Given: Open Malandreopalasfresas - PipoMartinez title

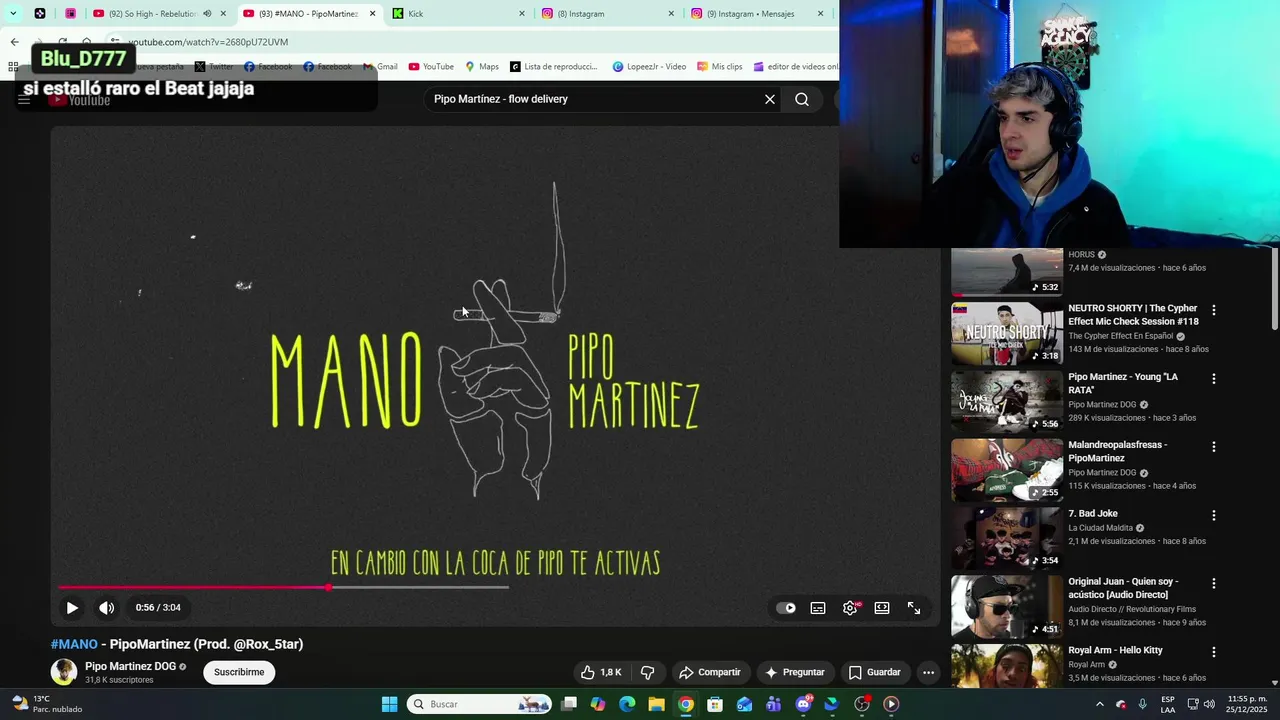Looking at the screenshot, I should pos(1118,451).
